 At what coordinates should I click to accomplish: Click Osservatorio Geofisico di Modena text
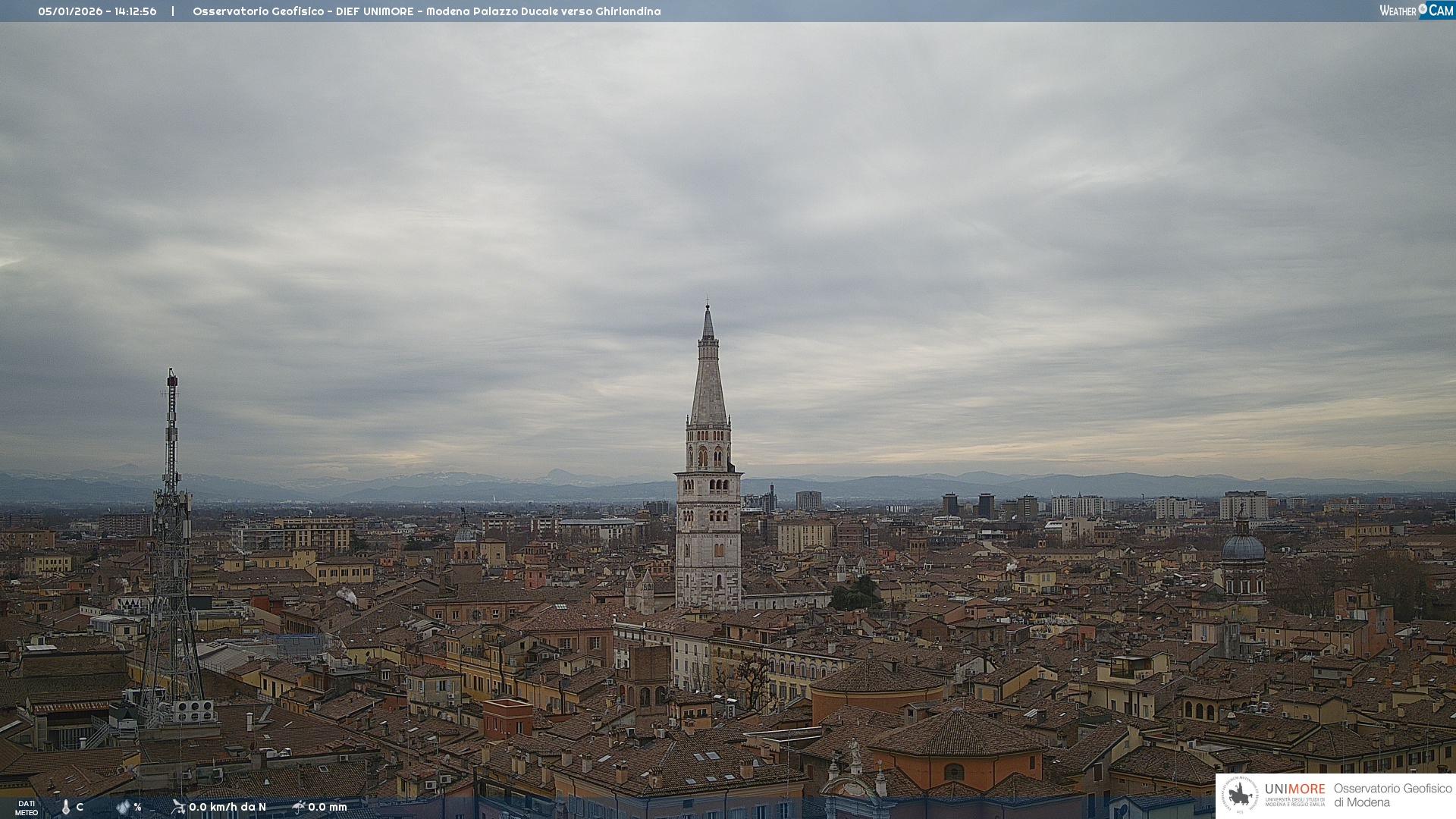(1392, 795)
